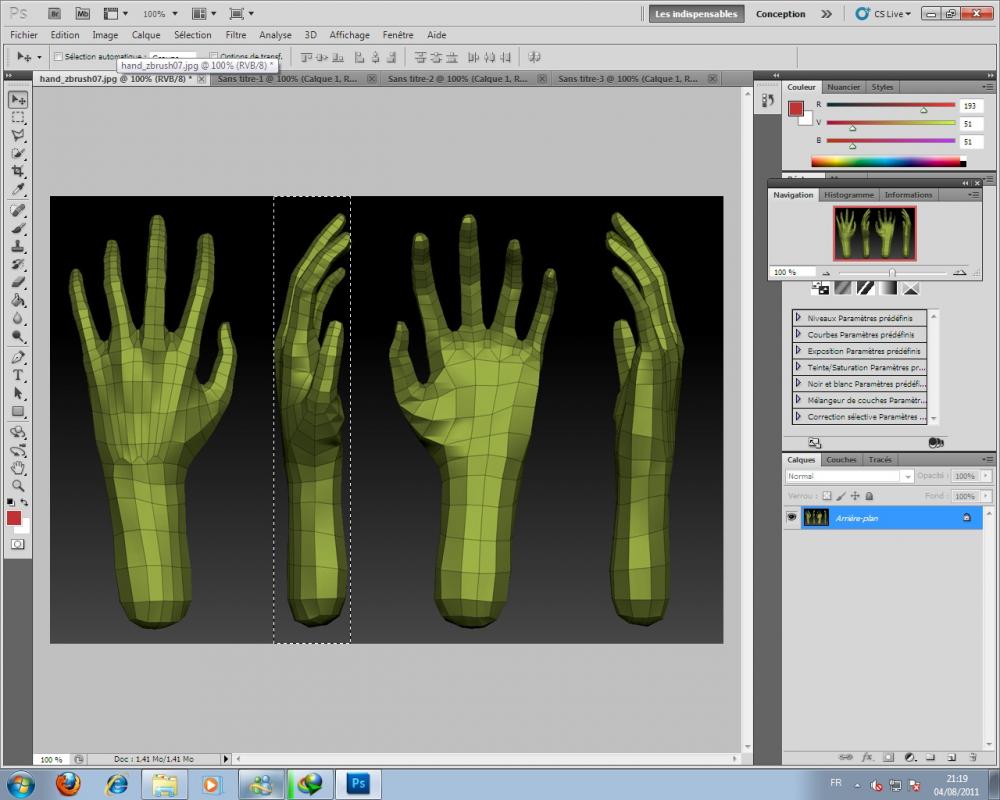This screenshot has height=800, width=1000.
Task: Click the foreground color swatch in Couleur panel
Action: [796, 109]
